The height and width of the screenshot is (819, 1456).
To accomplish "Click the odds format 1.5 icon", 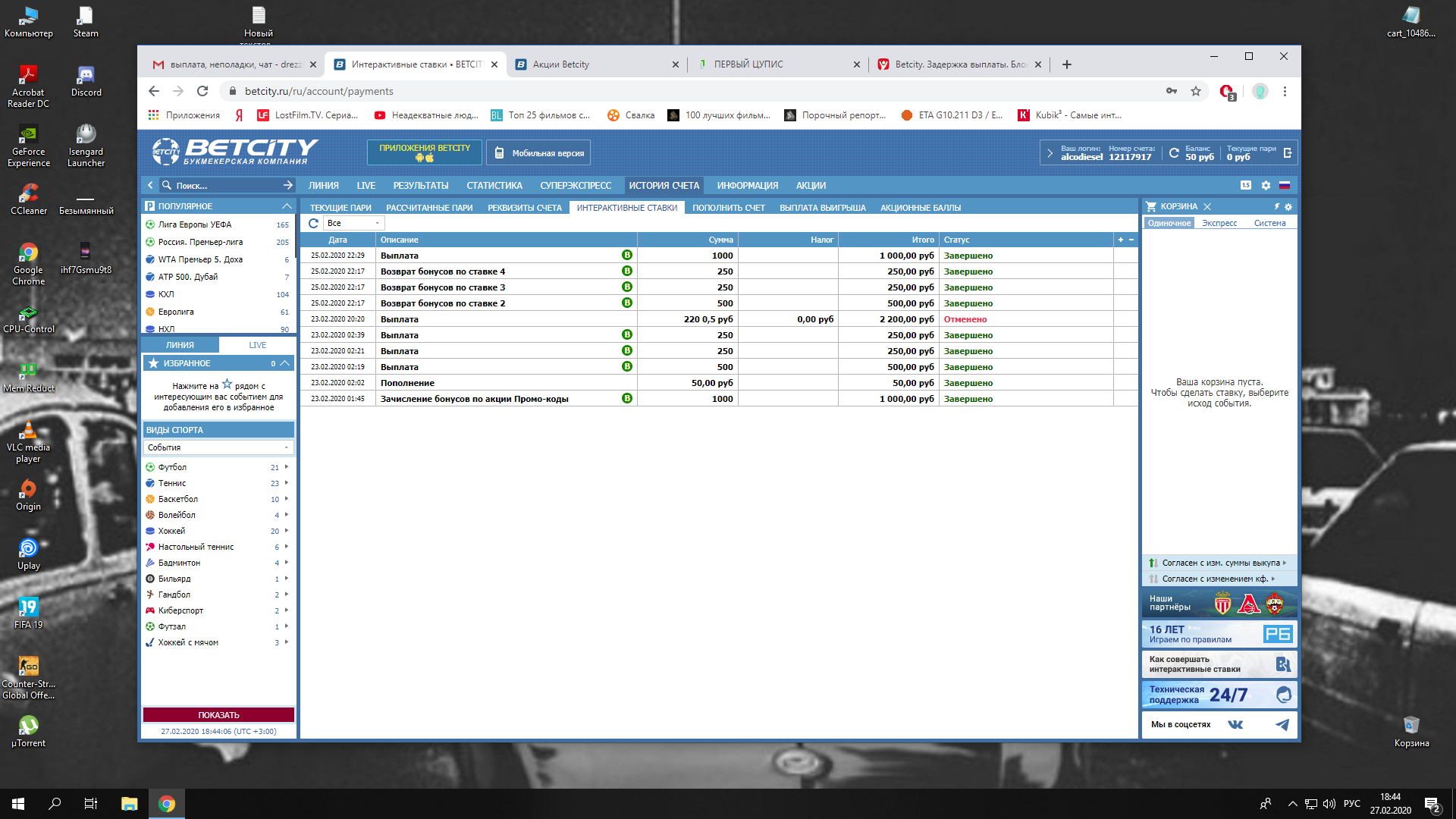I will coord(1246,185).
